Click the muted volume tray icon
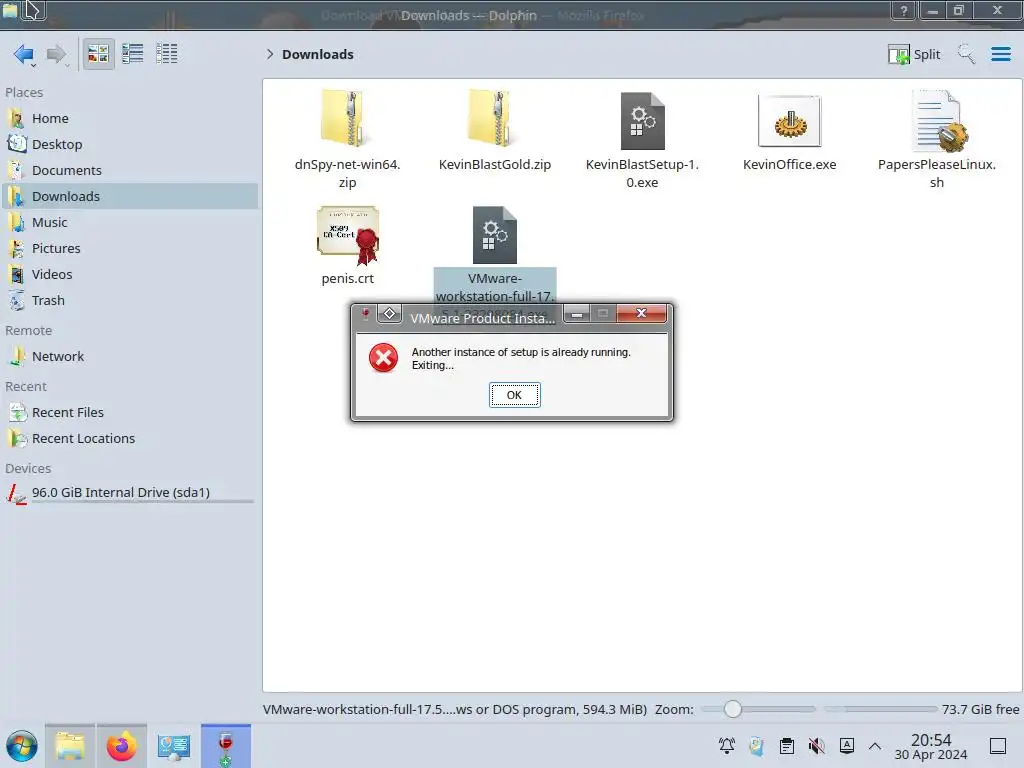 point(816,745)
